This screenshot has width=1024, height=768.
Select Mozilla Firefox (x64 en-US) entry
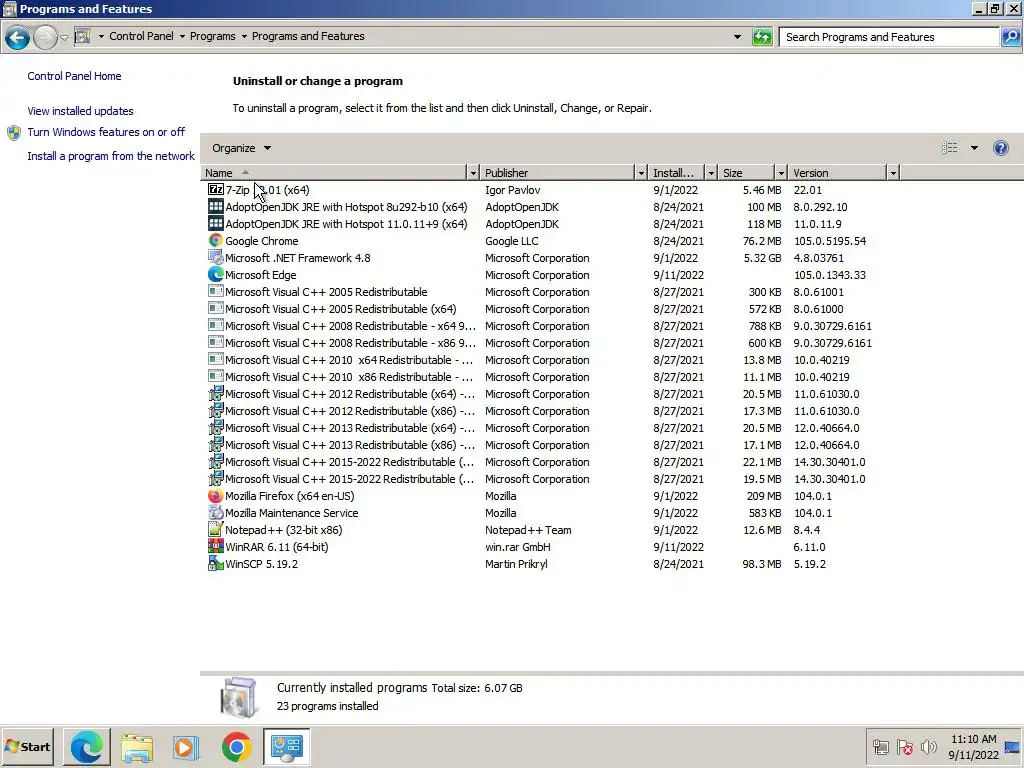[289, 496]
